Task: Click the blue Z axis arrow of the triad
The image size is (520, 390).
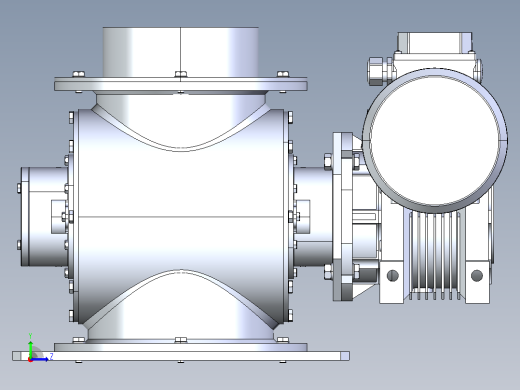Action: click(41, 359)
